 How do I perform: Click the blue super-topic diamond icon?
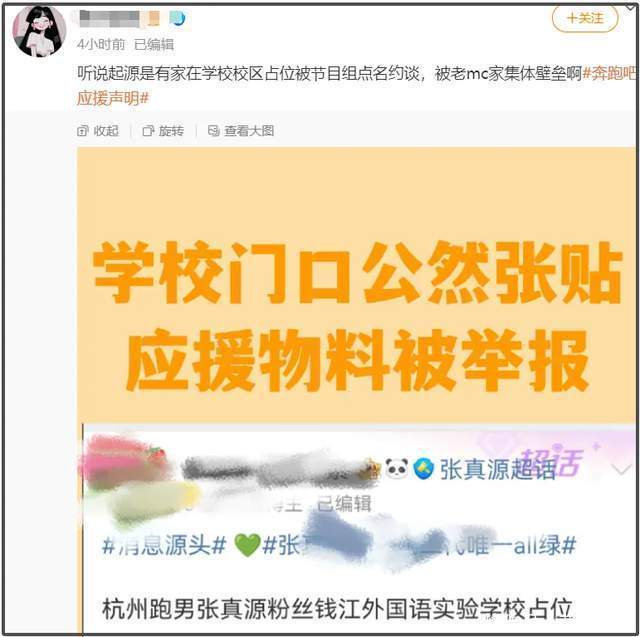pos(424,468)
